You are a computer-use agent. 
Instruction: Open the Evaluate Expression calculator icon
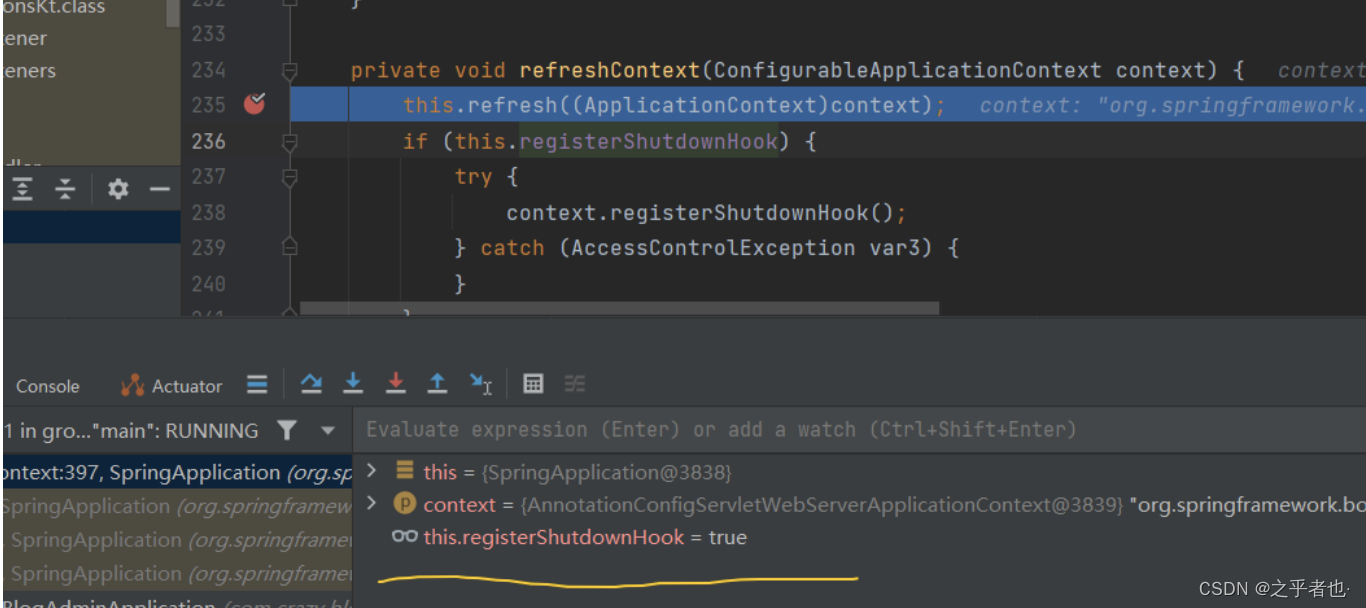point(533,383)
